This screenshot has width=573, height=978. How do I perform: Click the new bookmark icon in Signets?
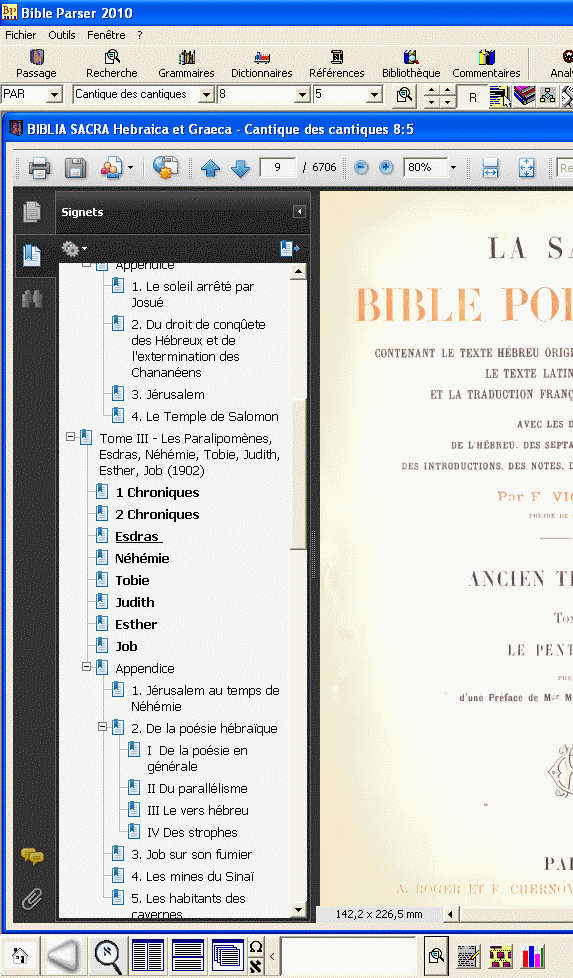[x=289, y=249]
